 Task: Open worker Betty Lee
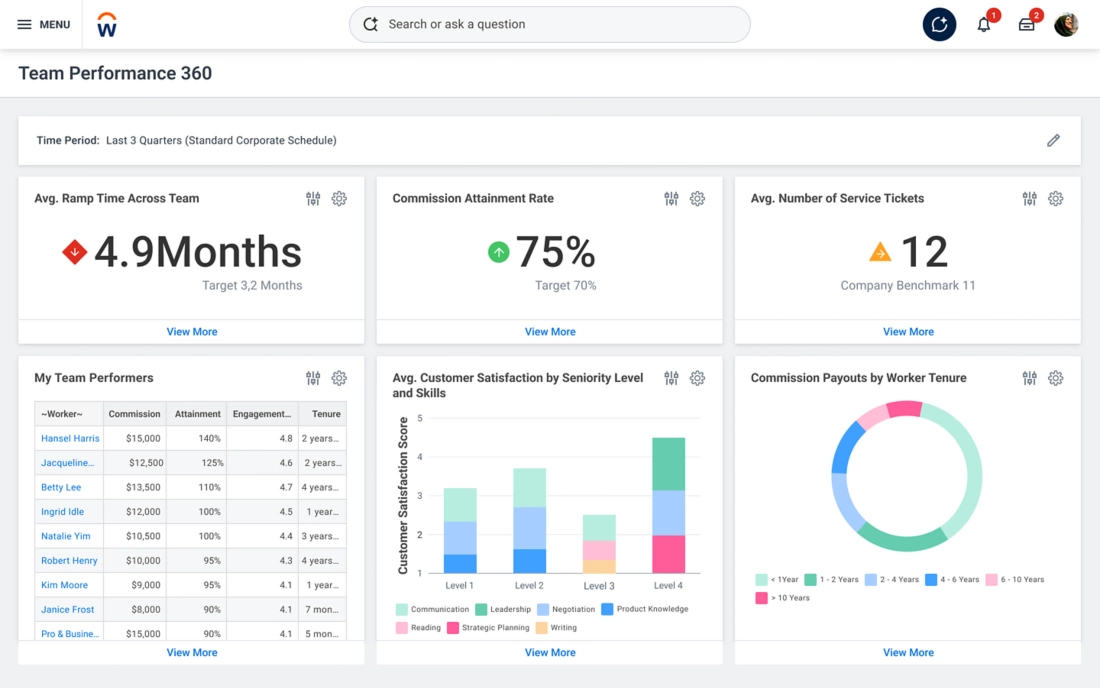[61, 487]
